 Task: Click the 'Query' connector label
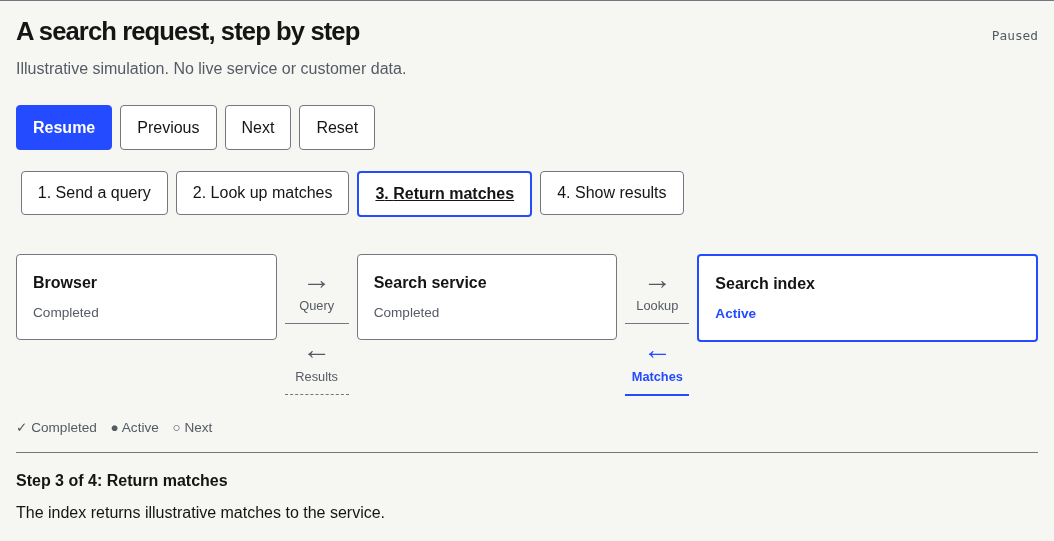(317, 306)
